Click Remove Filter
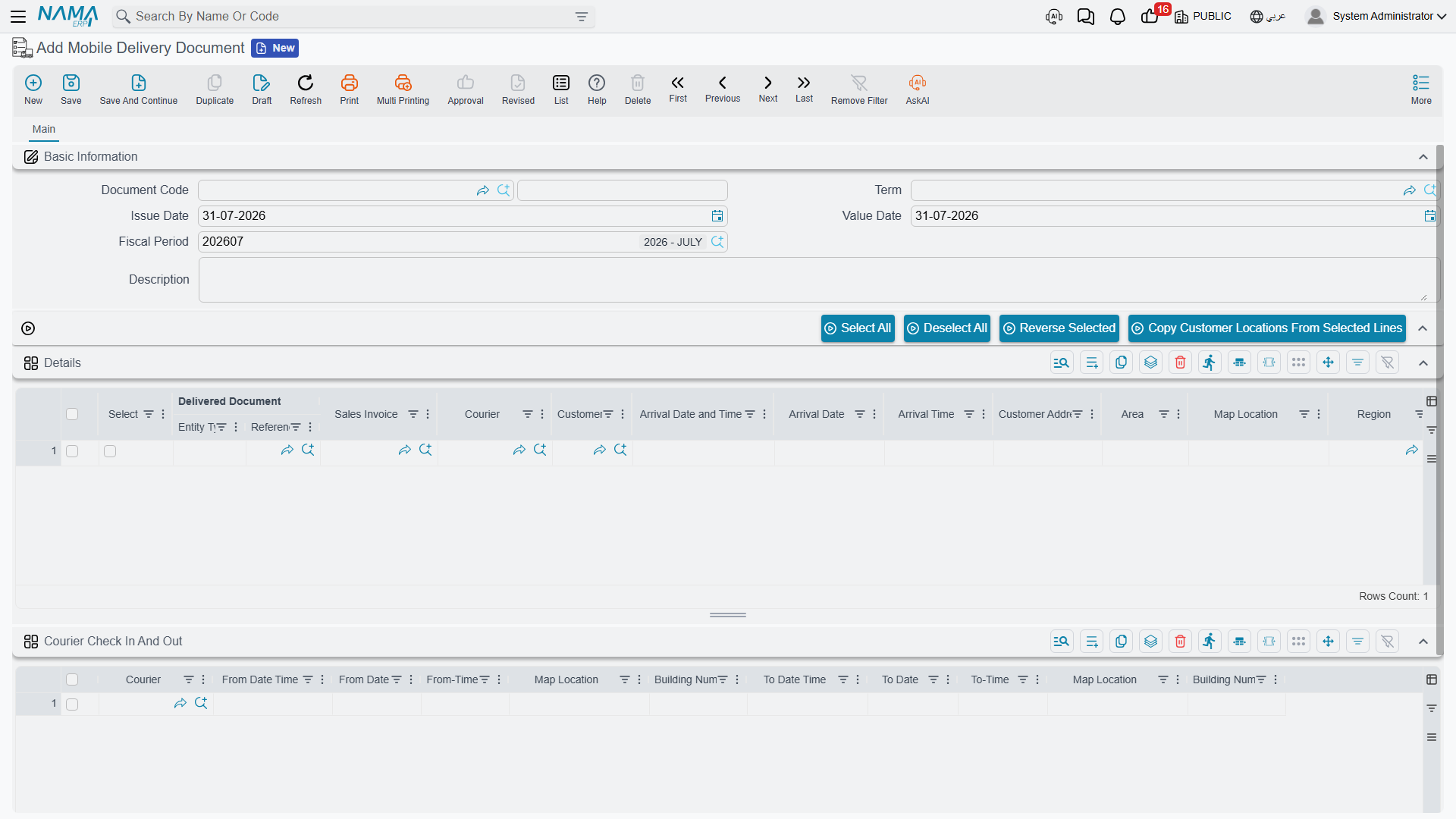Viewport: 1456px width, 819px height. pos(859,89)
